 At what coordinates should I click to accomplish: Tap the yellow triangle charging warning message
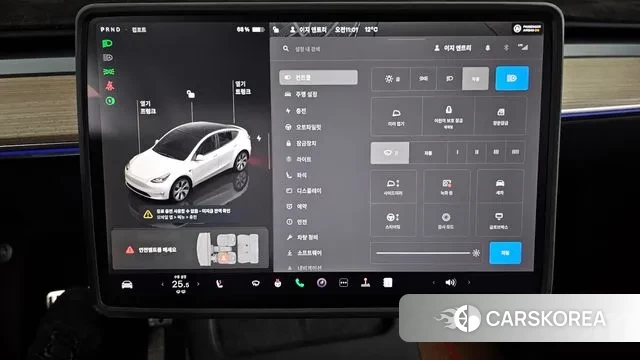point(187,214)
